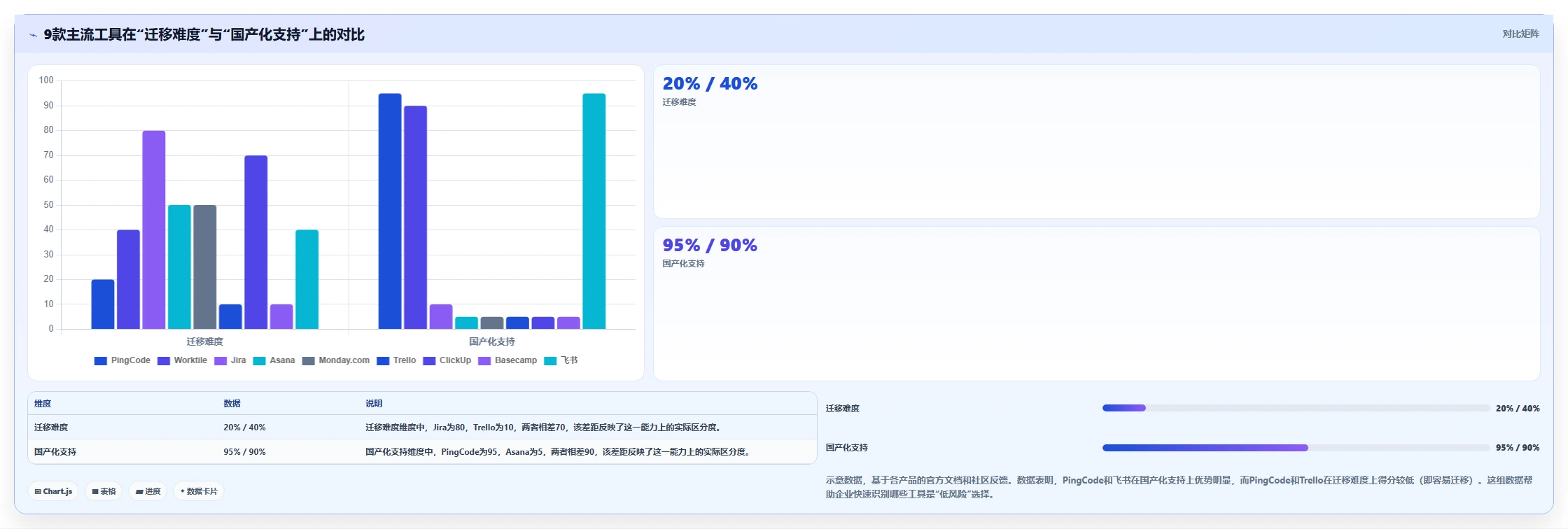Click the small icon before the header title

point(33,35)
